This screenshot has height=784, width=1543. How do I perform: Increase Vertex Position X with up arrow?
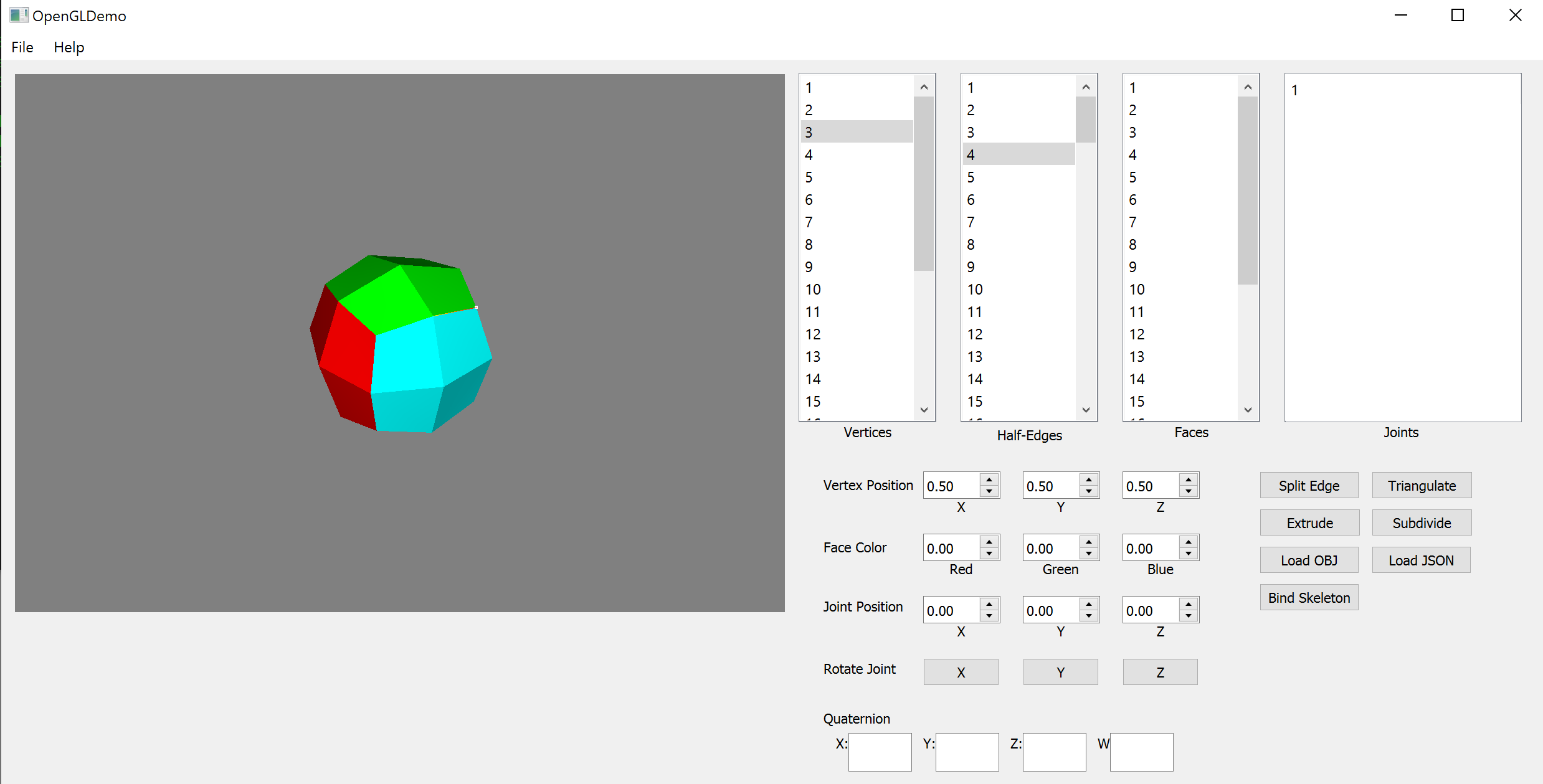point(989,479)
